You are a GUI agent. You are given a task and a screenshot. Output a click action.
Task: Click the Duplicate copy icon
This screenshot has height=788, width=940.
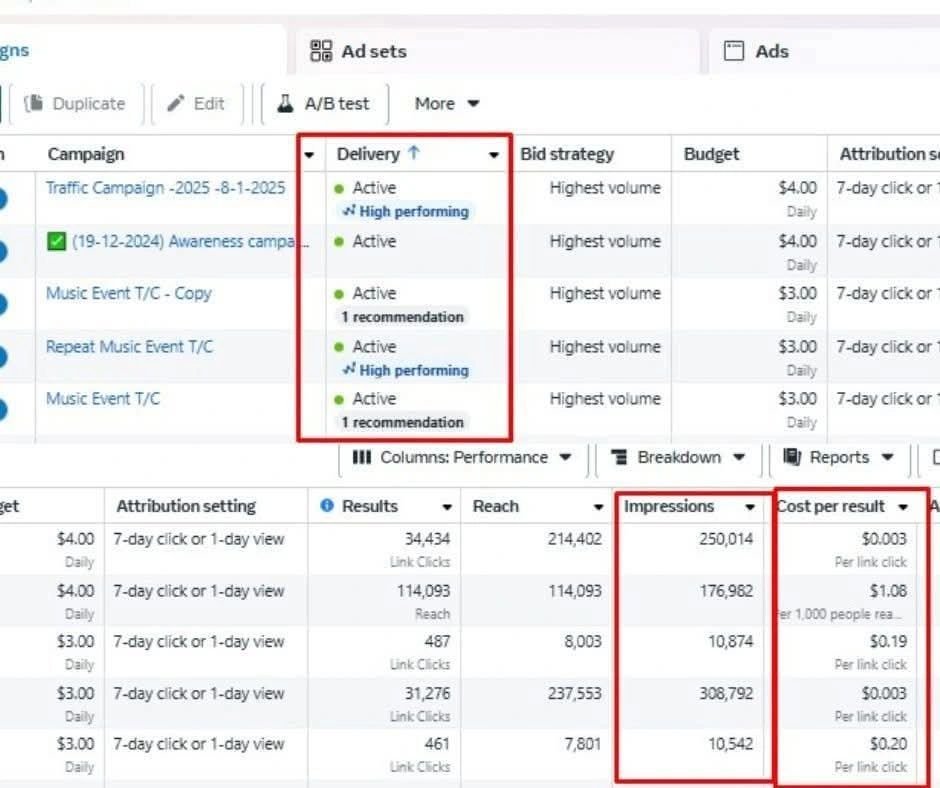tap(35, 104)
